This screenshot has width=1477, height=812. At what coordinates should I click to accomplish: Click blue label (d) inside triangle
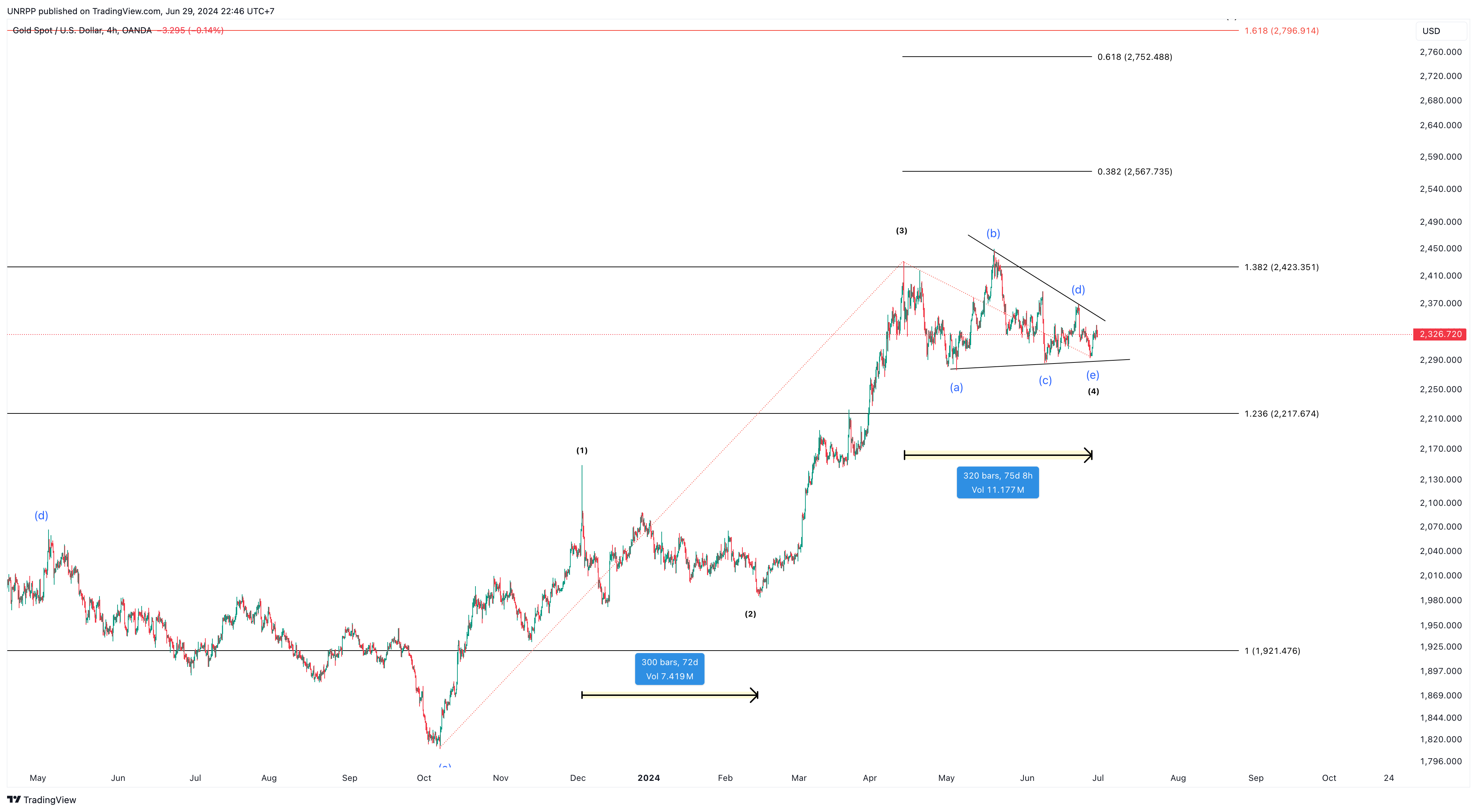point(1078,289)
